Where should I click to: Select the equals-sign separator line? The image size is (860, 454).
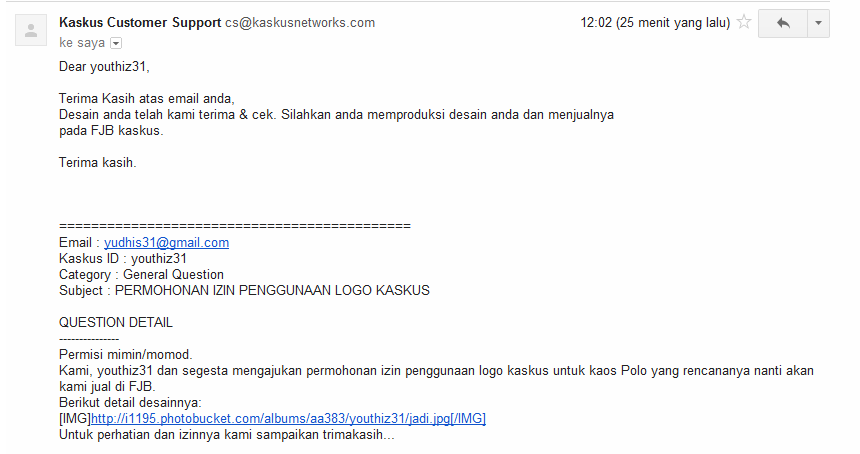point(235,226)
